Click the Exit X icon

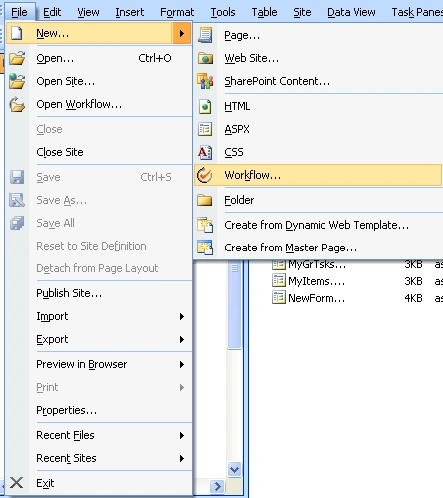click(x=16, y=483)
